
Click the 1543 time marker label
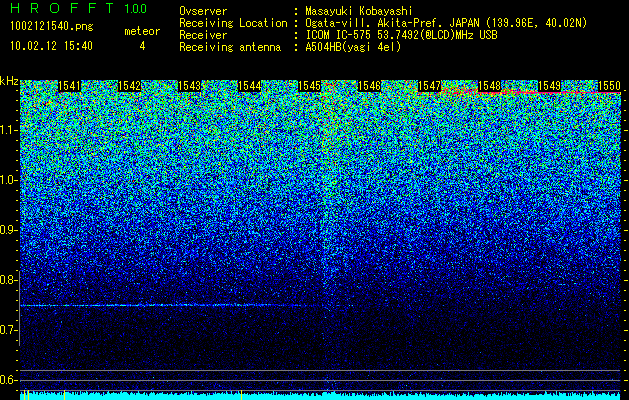189,86
